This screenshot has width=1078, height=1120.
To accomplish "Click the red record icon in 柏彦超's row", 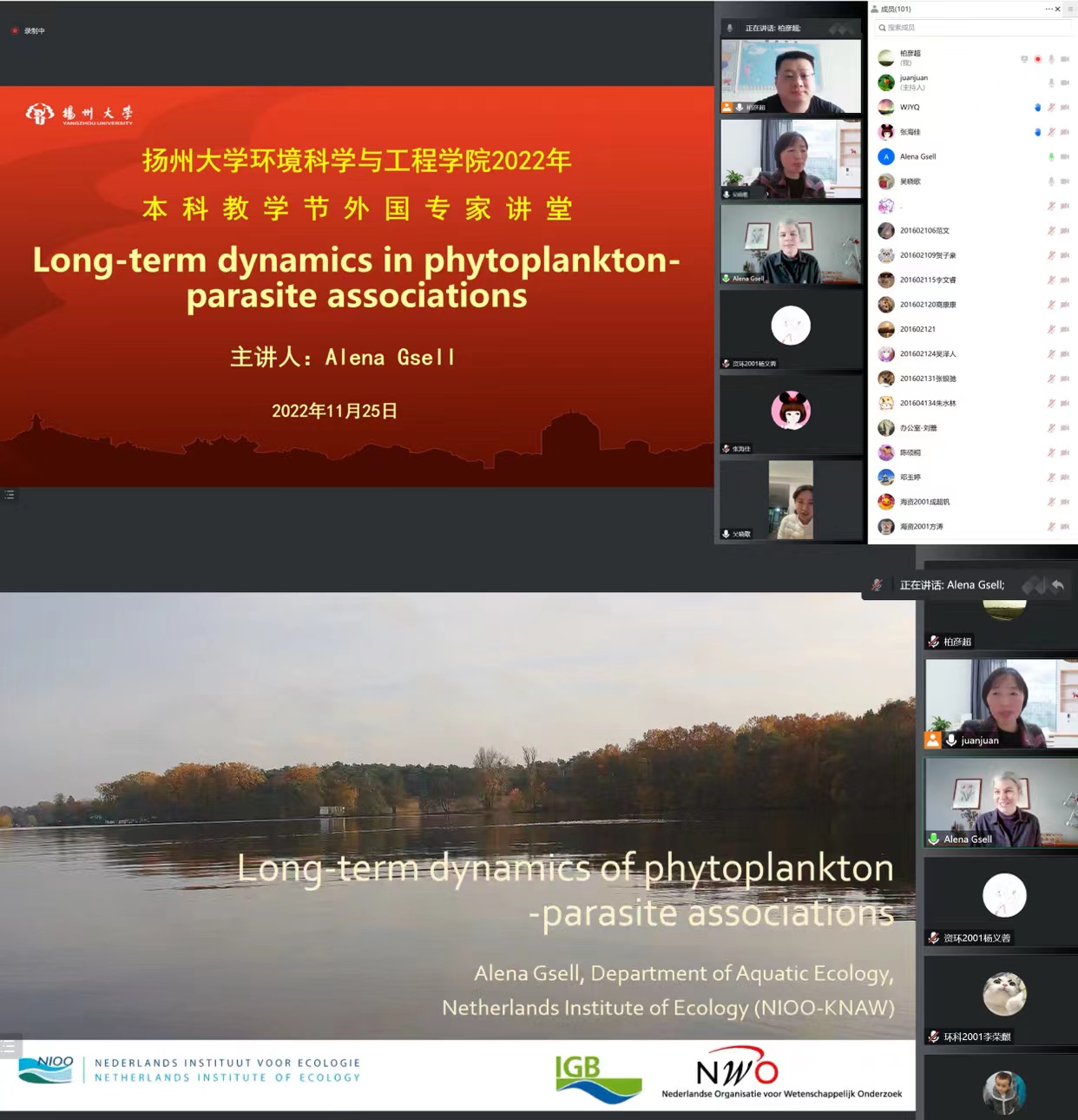I will tap(1037, 59).
